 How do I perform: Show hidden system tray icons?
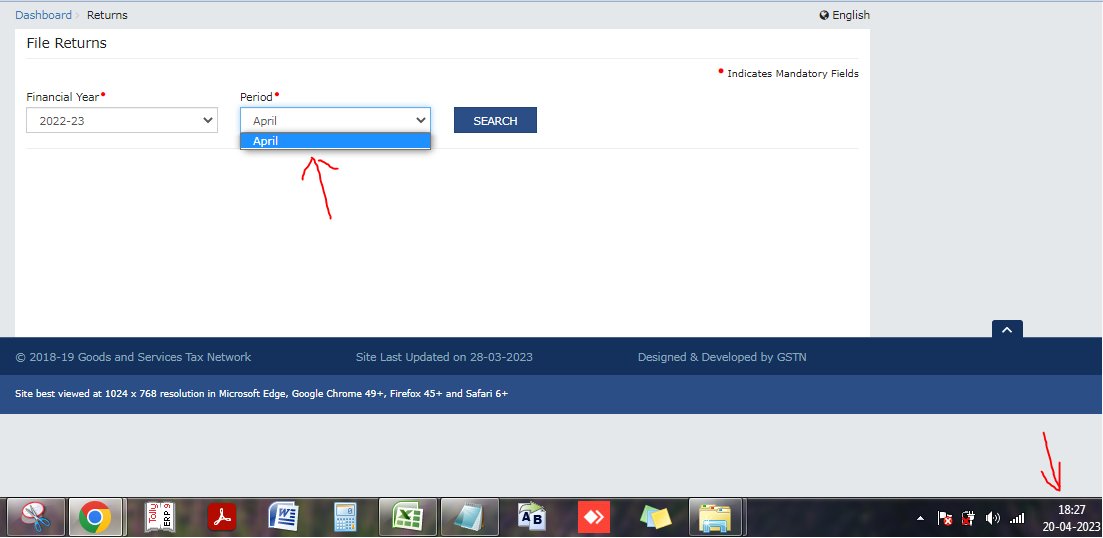tap(920, 519)
